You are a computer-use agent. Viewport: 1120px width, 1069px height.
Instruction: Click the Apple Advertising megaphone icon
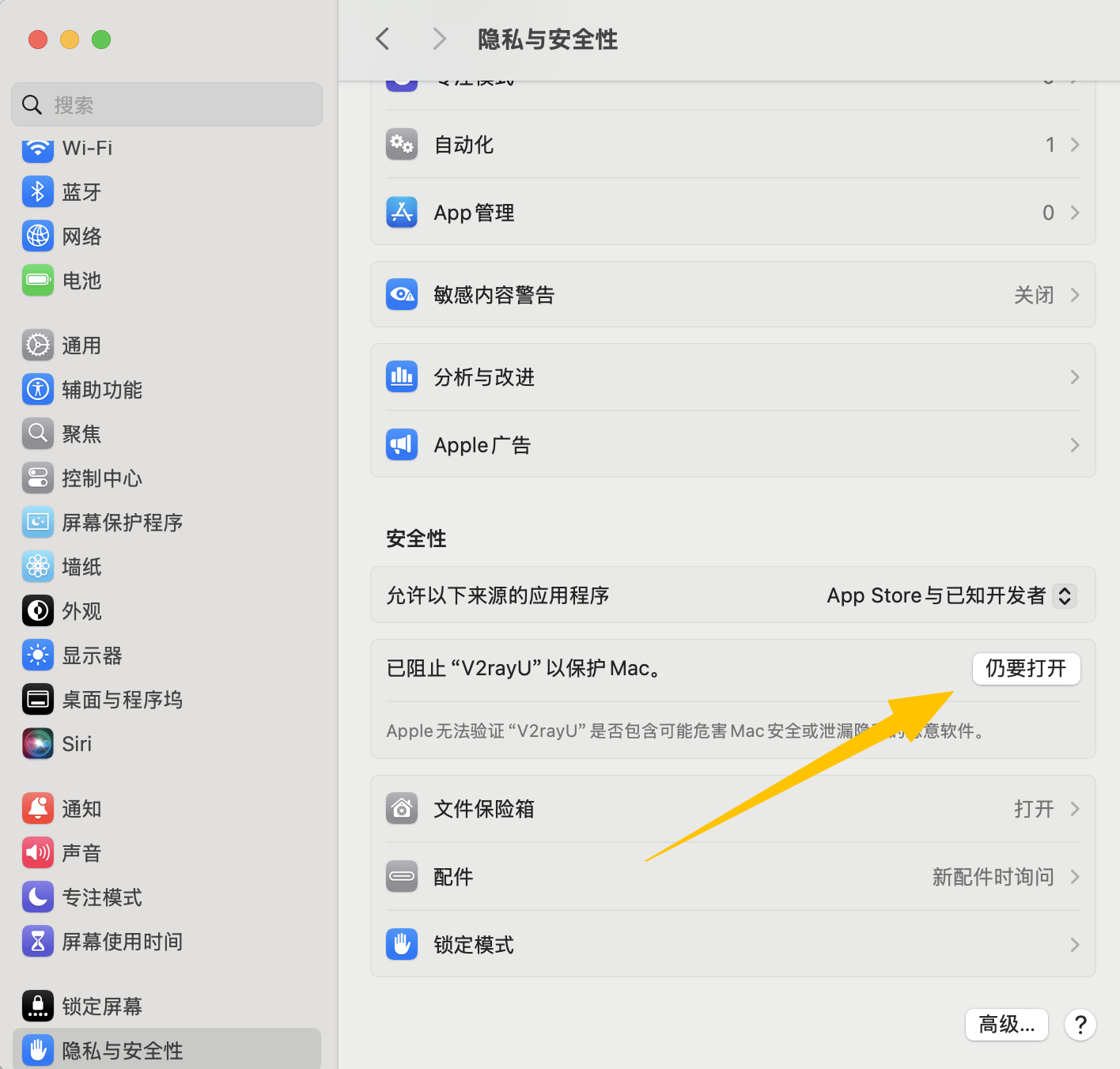402,445
